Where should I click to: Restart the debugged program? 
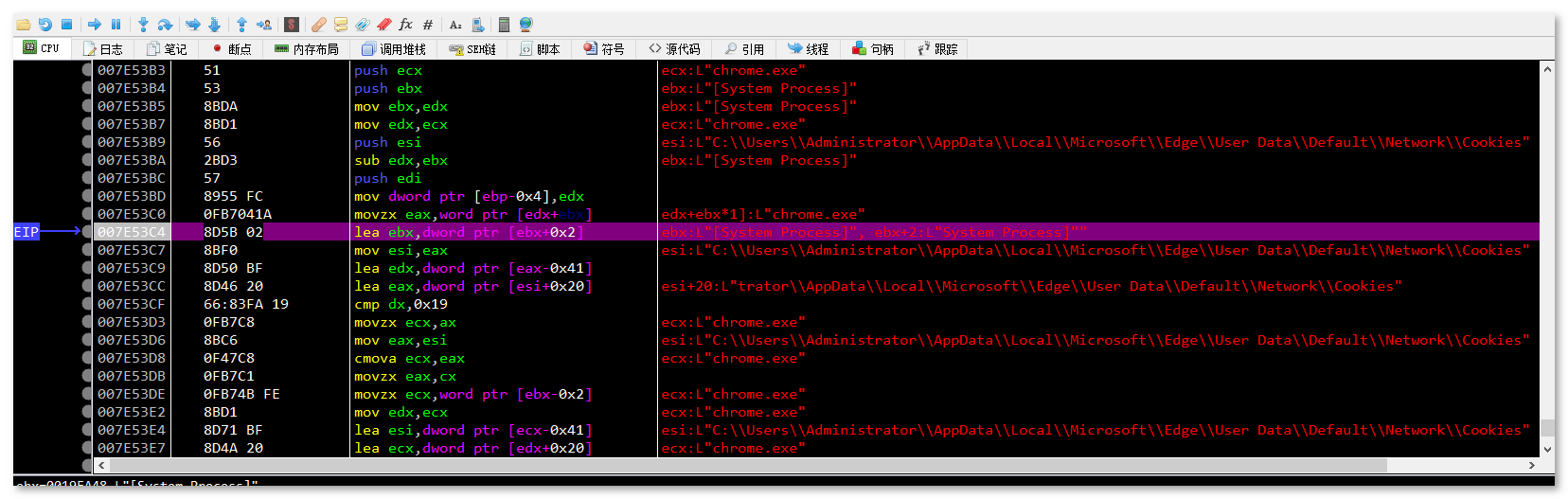(x=45, y=25)
